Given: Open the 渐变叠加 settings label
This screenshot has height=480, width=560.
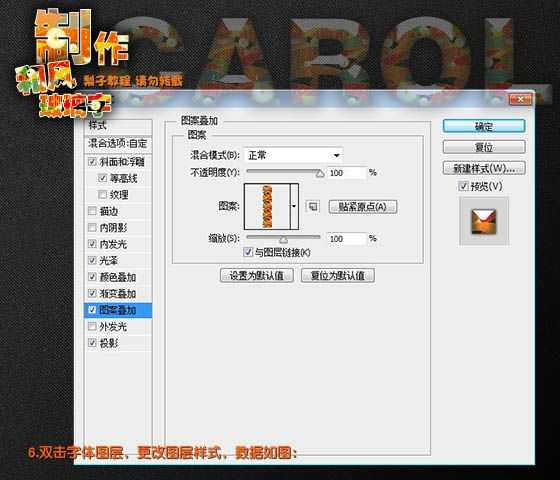Looking at the screenshot, I should click(118, 294).
